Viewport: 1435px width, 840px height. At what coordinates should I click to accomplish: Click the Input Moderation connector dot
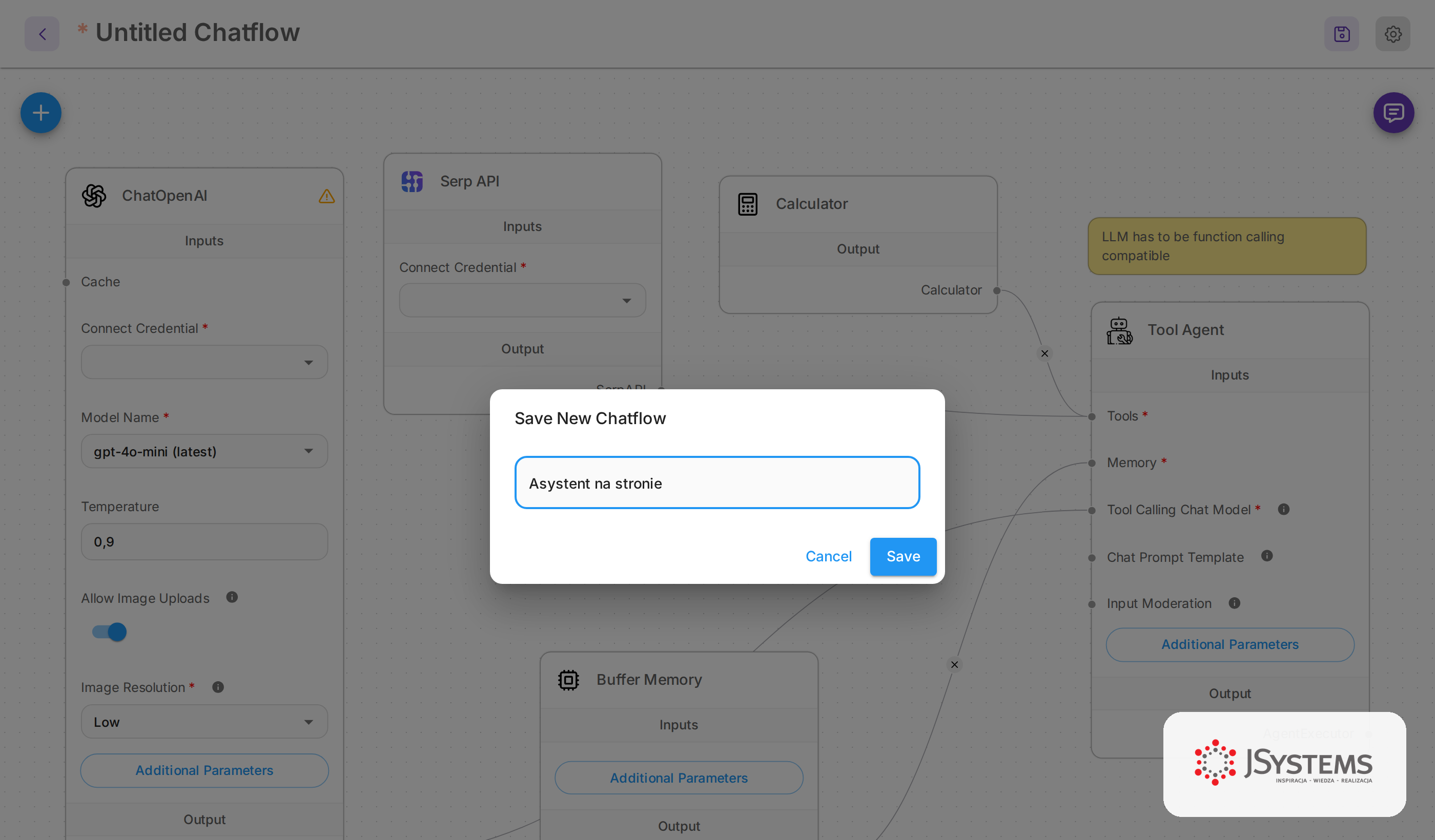coord(1092,604)
